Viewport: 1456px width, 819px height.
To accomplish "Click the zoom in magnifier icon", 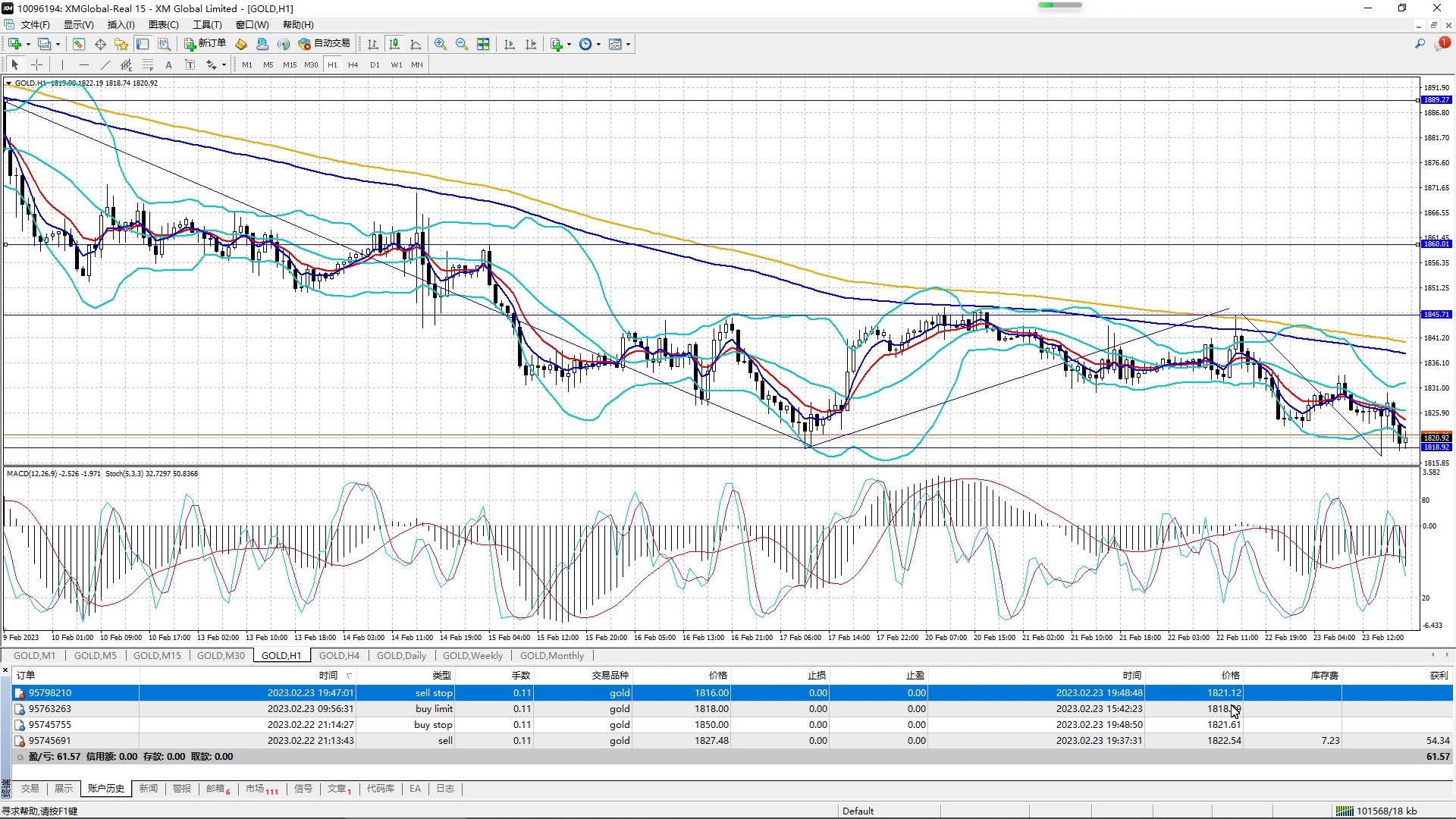I will point(440,44).
